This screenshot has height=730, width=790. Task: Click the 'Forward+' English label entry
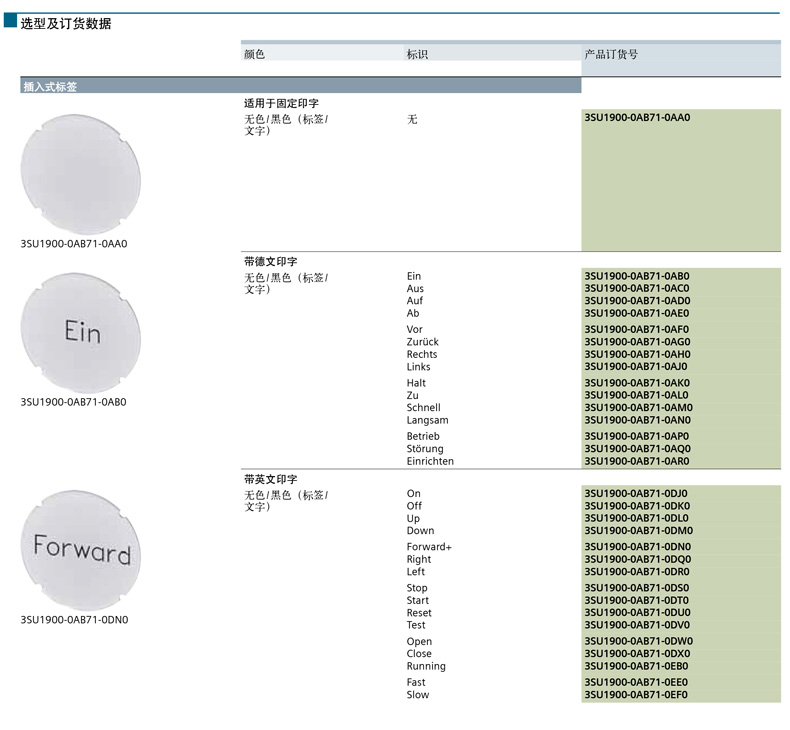429,547
